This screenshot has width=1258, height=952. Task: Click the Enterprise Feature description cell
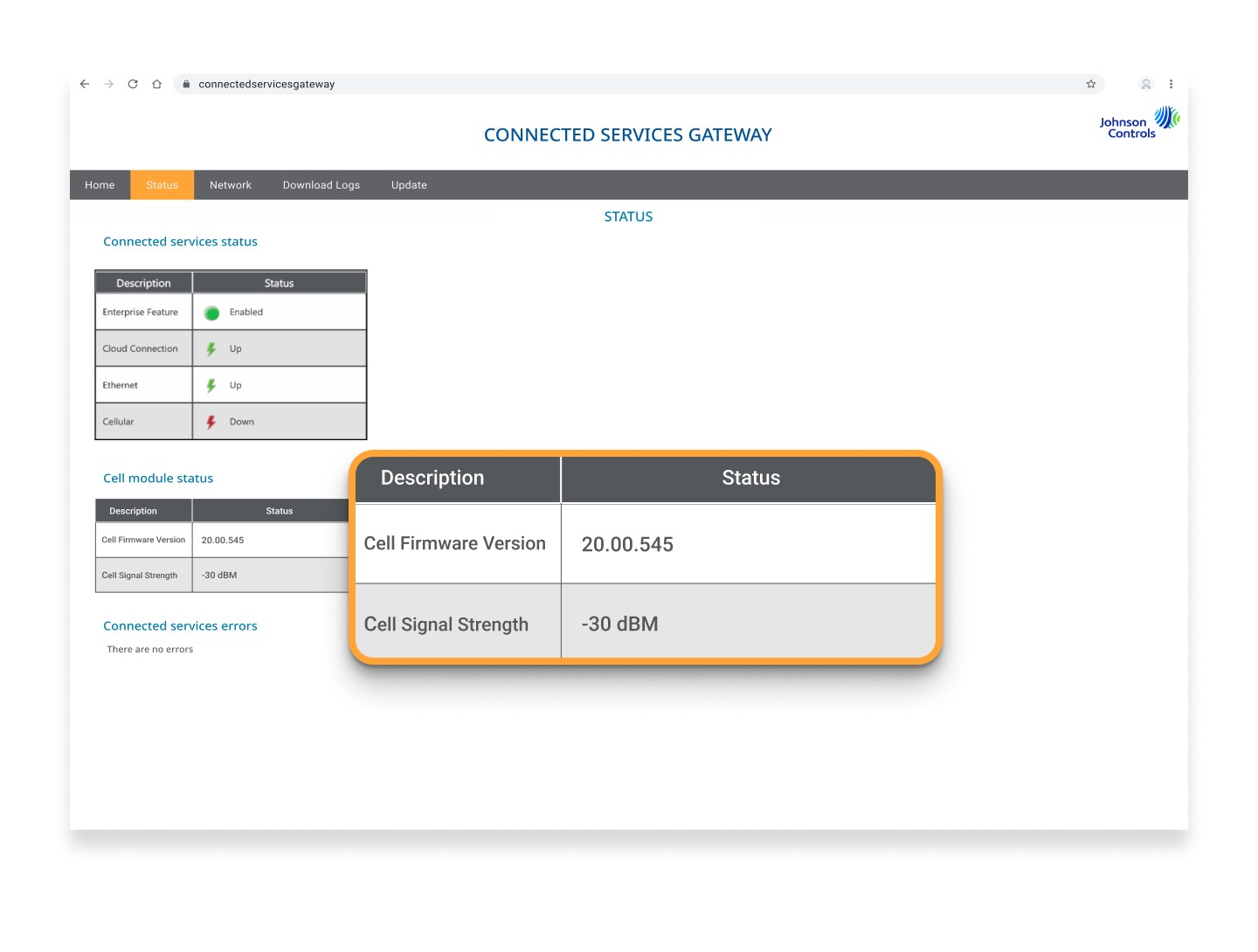pyautogui.click(x=144, y=312)
